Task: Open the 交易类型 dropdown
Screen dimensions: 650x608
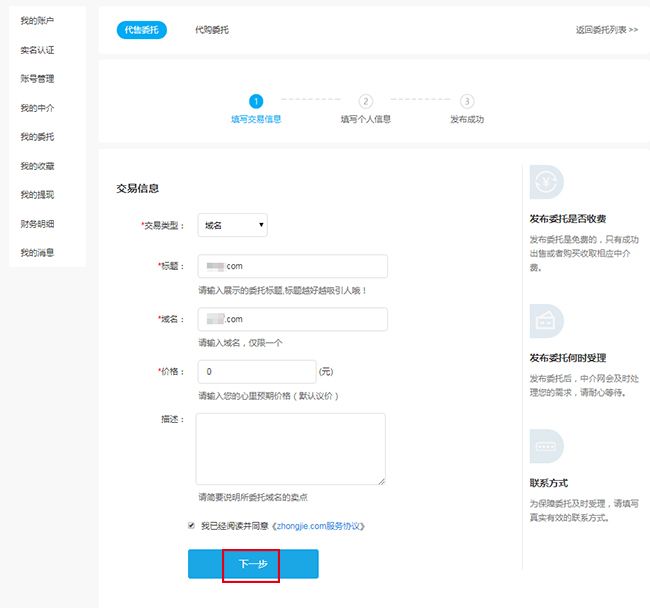Action: coord(232,226)
